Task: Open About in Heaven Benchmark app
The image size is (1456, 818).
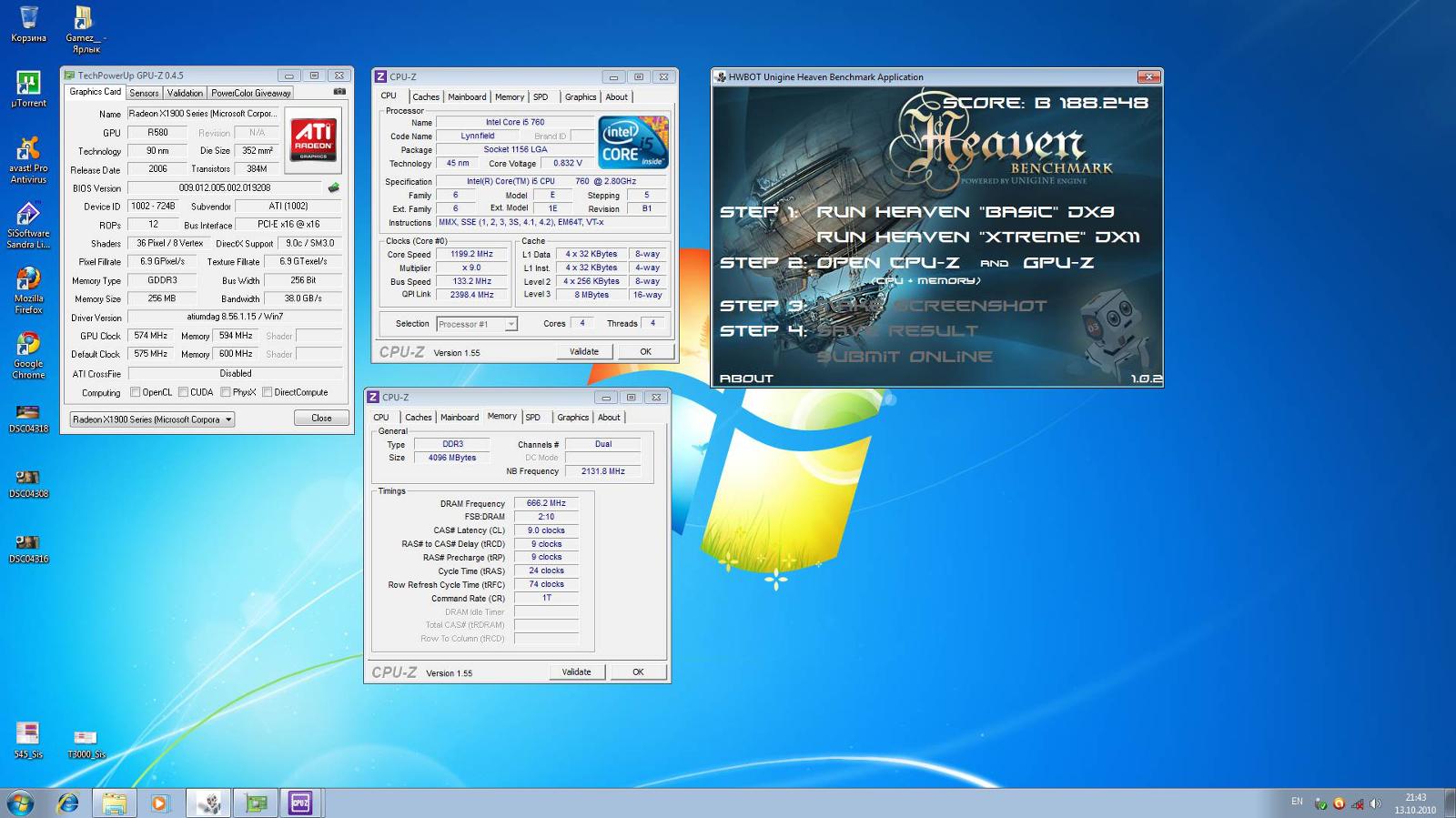Action: [746, 379]
